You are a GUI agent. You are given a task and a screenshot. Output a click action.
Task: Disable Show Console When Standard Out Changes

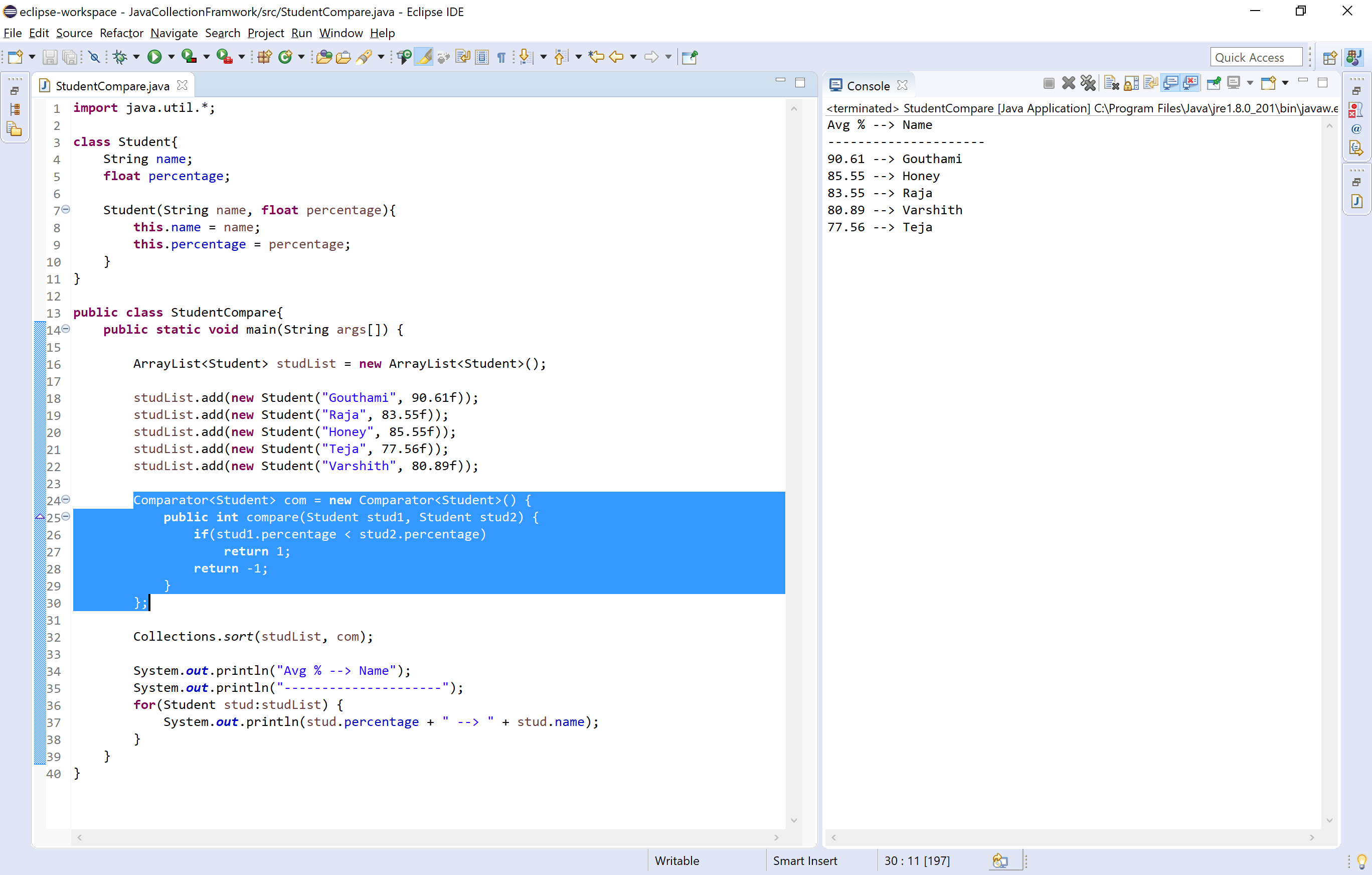pyautogui.click(x=1171, y=83)
